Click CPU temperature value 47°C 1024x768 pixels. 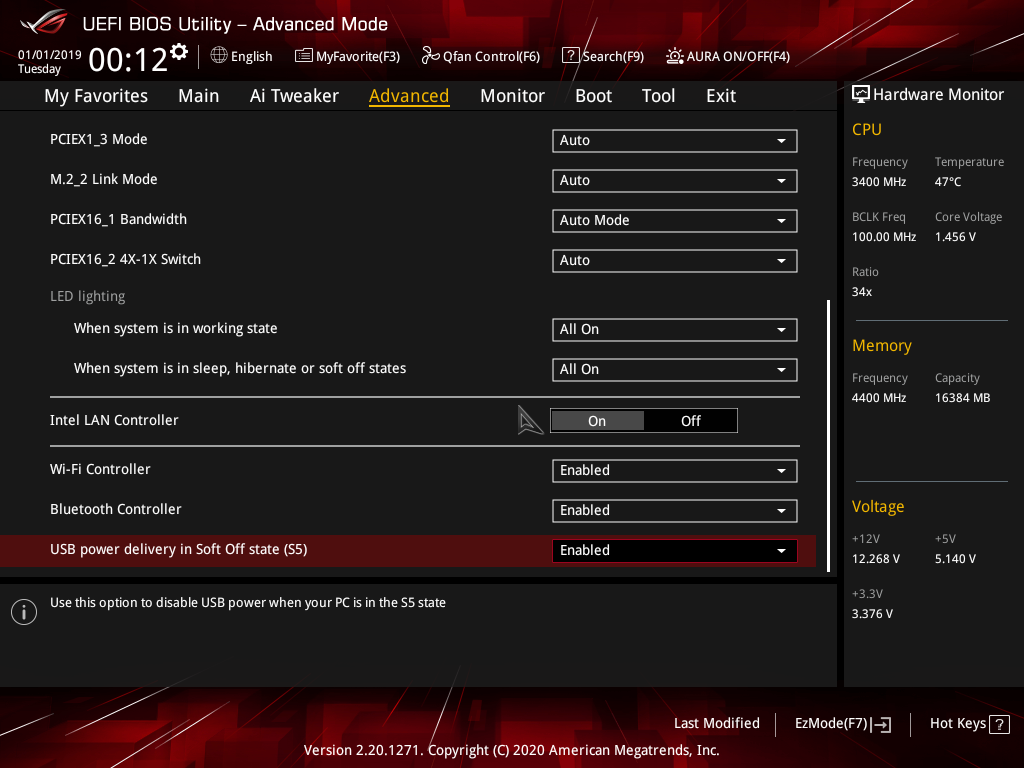pyautogui.click(x=948, y=182)
